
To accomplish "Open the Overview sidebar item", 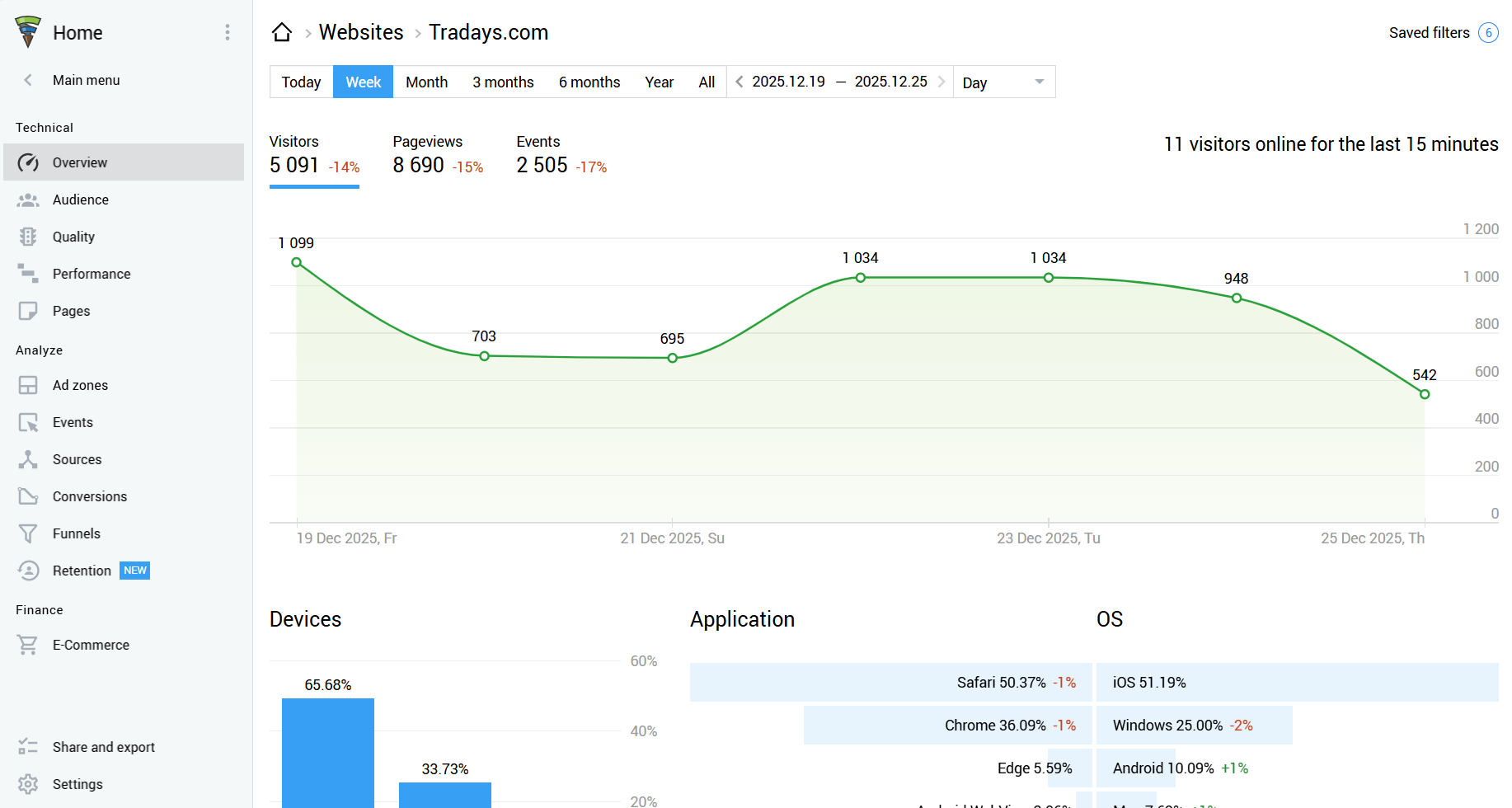I will [124, 162].
